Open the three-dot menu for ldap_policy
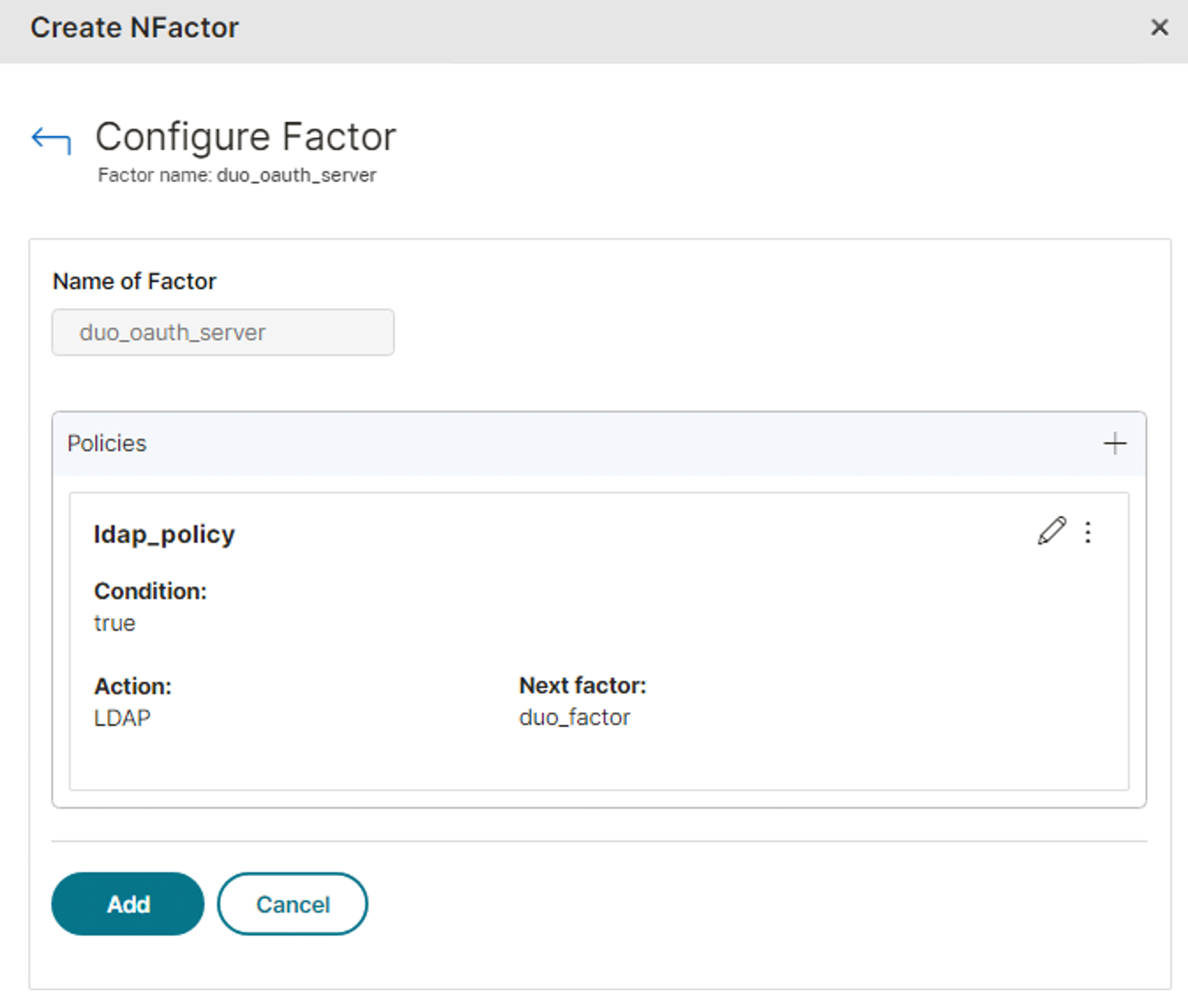Screen dimensions: 1188x1008 (1088, 532)
